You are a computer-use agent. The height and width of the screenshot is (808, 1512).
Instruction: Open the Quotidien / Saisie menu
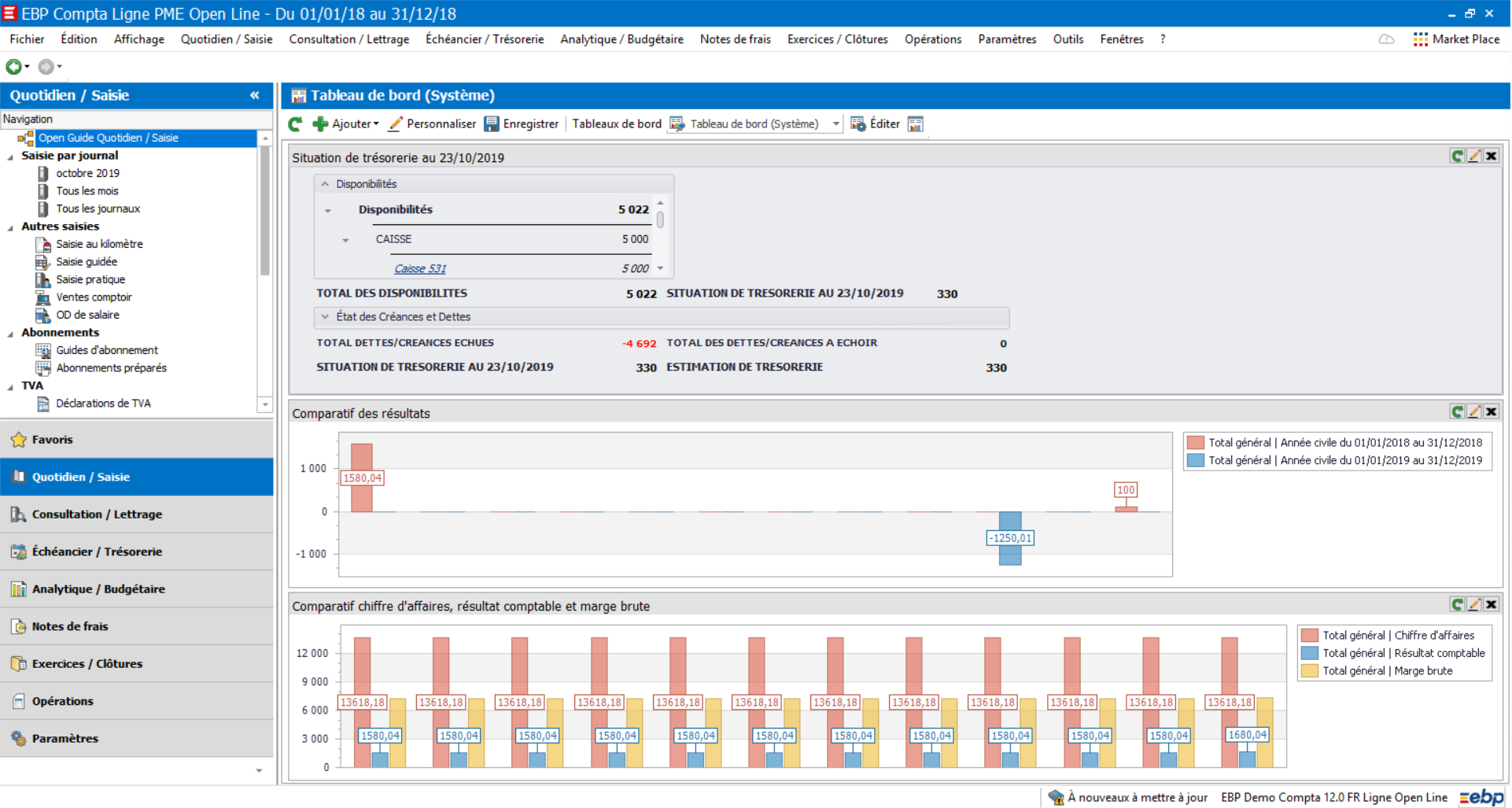coord(227,39)
